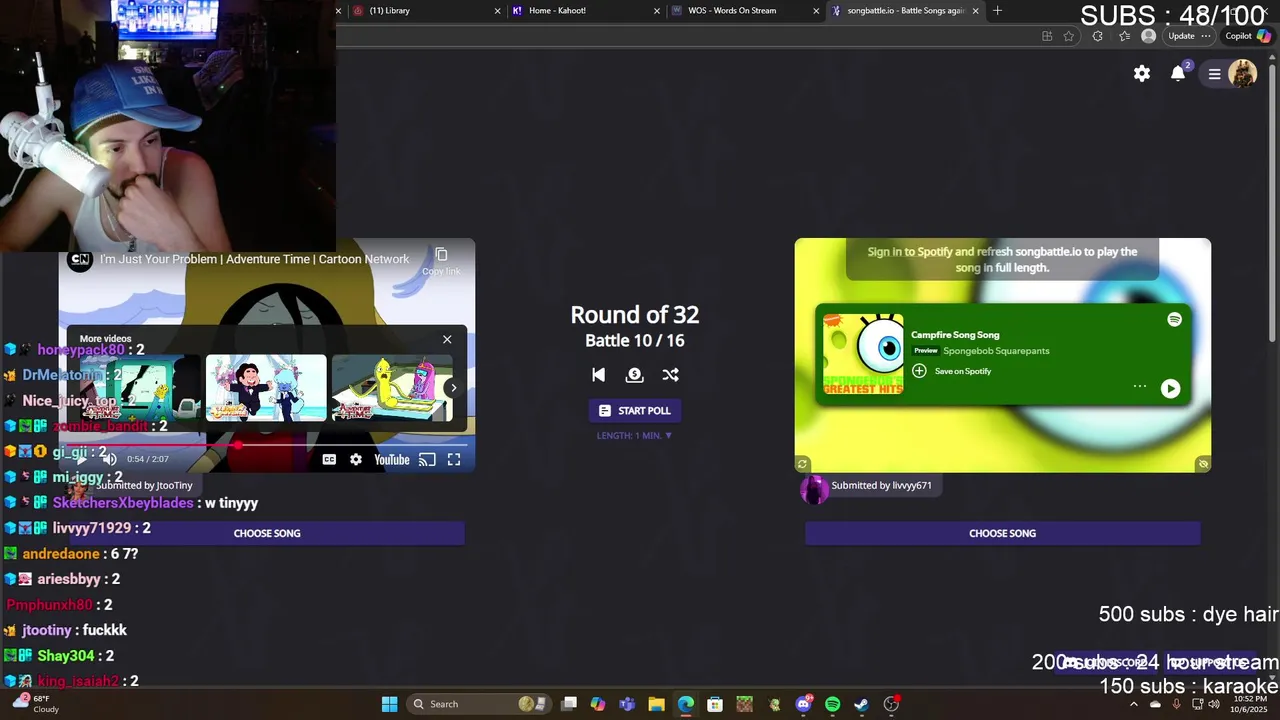Copy the YouTube video link
The image size is (1280, 720).
[x=441, y=261]
